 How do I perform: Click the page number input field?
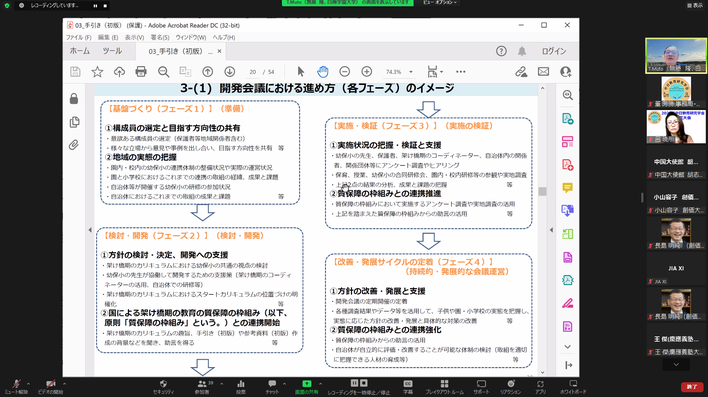[x=253, y=72]
